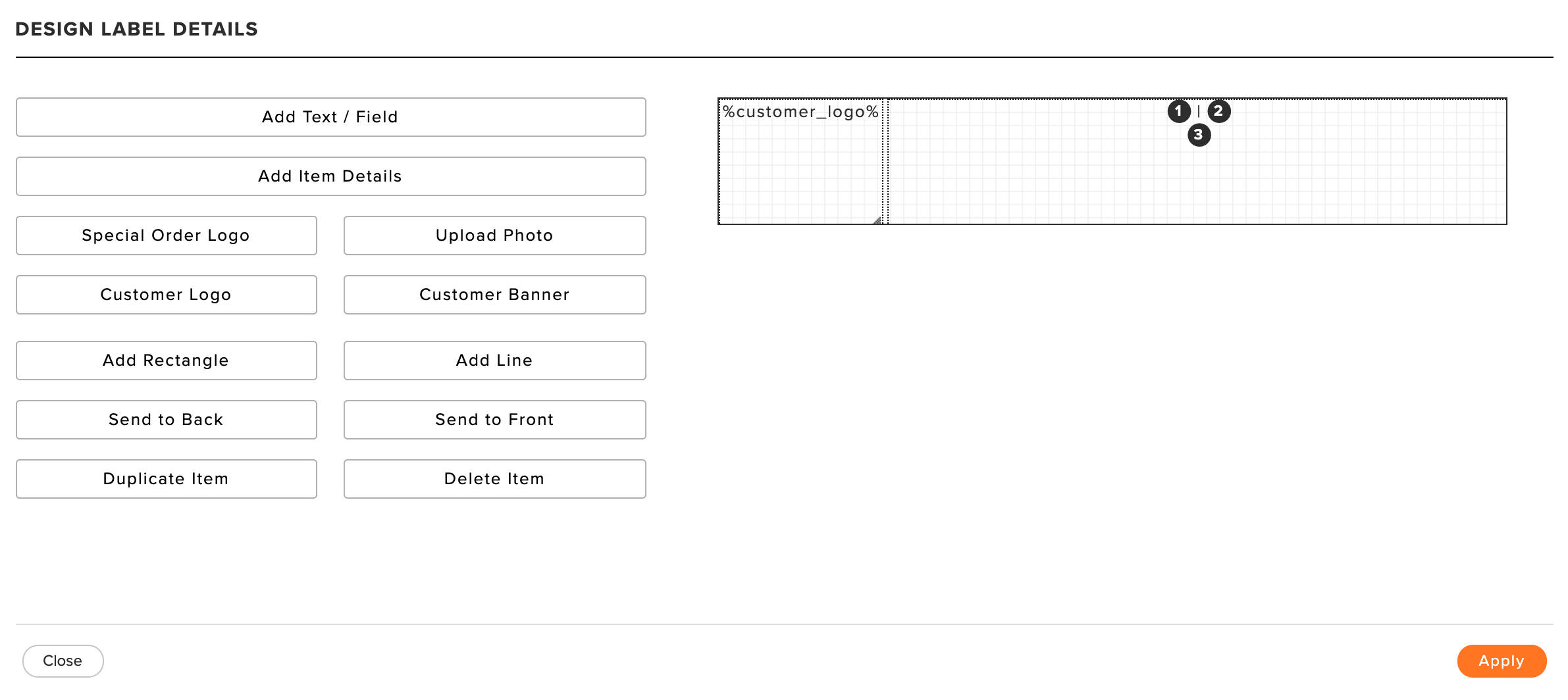Apply the label design changes
1568x700 pixels.
[x=1502, y=661]
